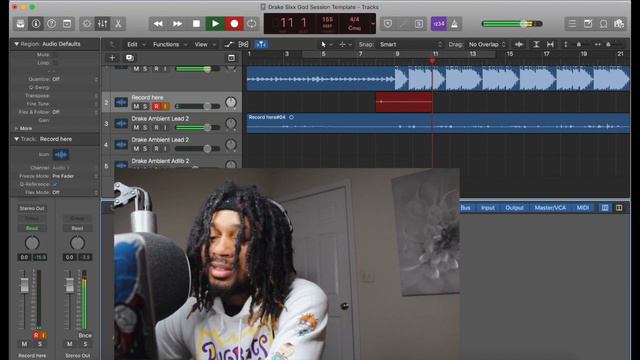The image size is (640, 360).
Task: Select the Record here#04 audio region
Action: [x=438, y=123]
